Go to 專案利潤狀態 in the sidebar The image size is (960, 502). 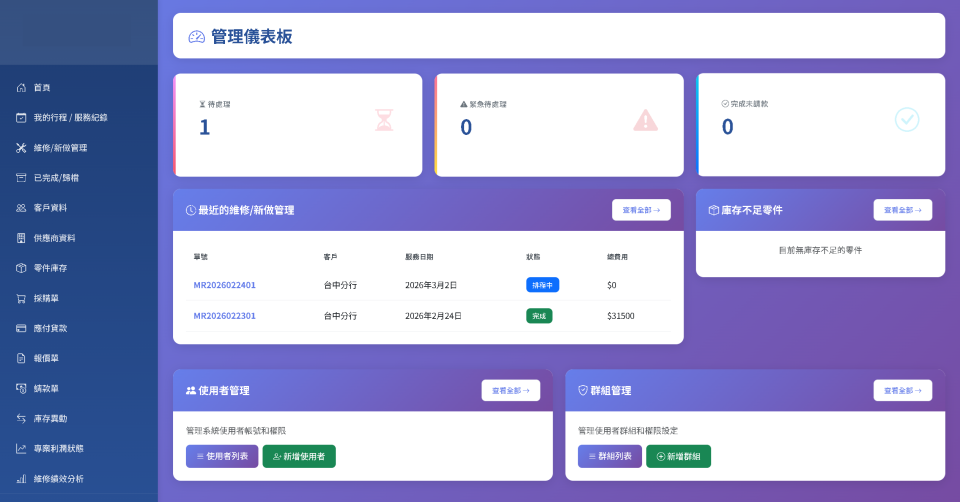(x=58, y=448)
